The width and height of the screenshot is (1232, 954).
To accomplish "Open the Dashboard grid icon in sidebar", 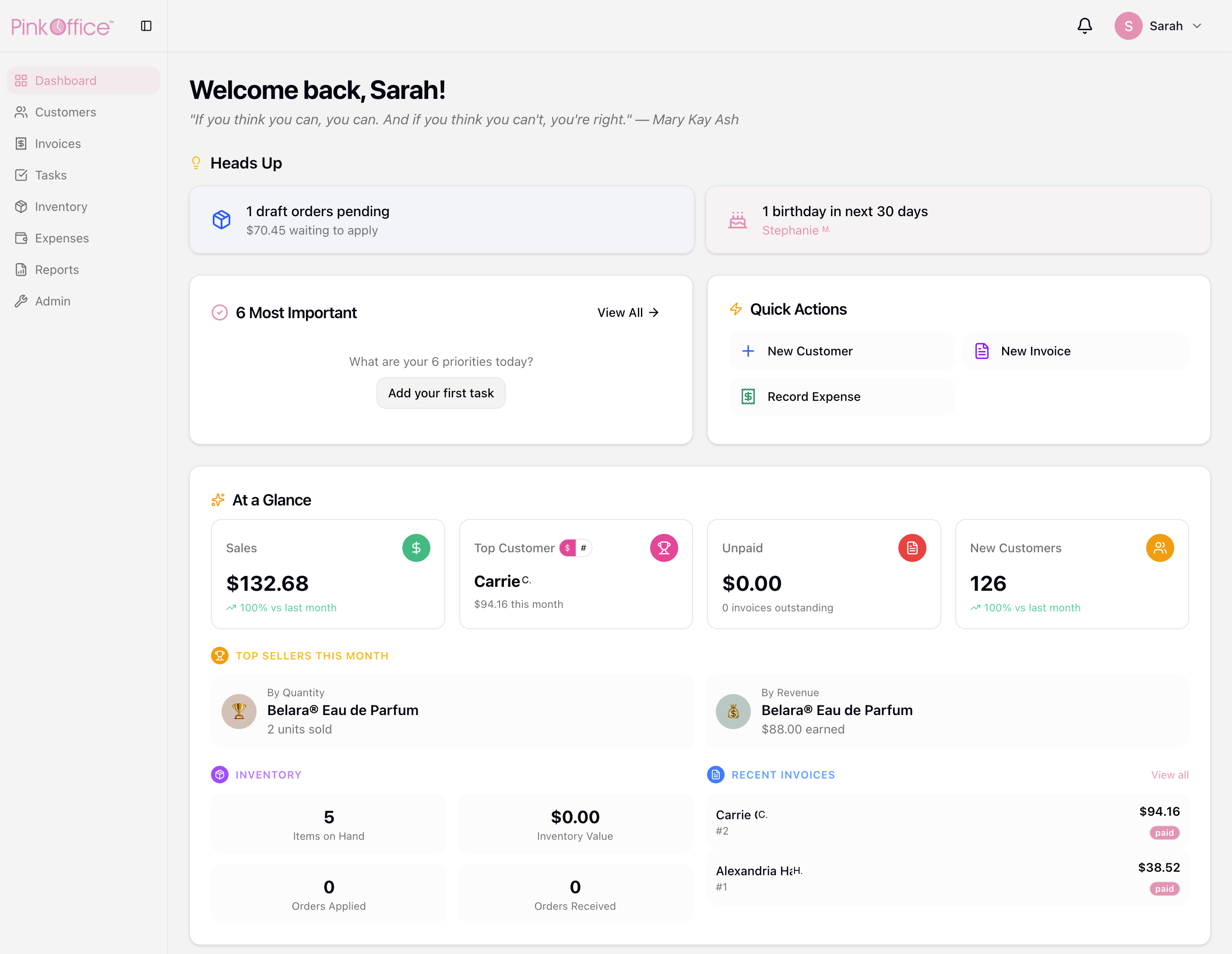I will pyautogui.click(x=21, y=80).
